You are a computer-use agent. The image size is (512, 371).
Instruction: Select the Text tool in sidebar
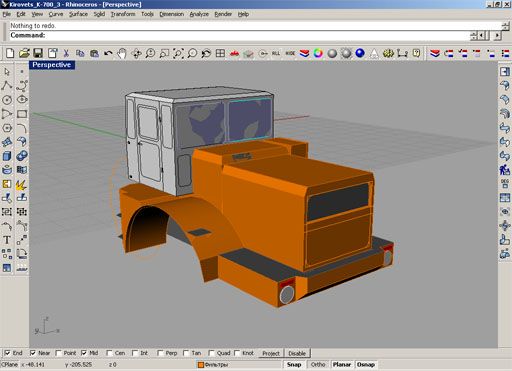pyautogui.click(x=7, y=240)
